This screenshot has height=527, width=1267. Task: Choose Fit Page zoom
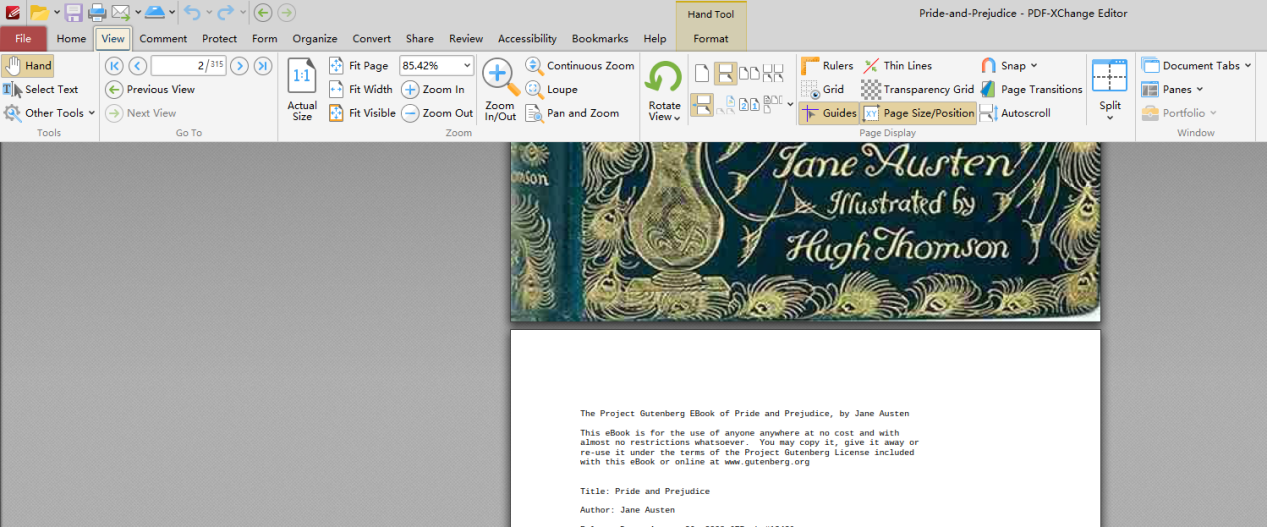pyautogui.click(x=359, y=66)
